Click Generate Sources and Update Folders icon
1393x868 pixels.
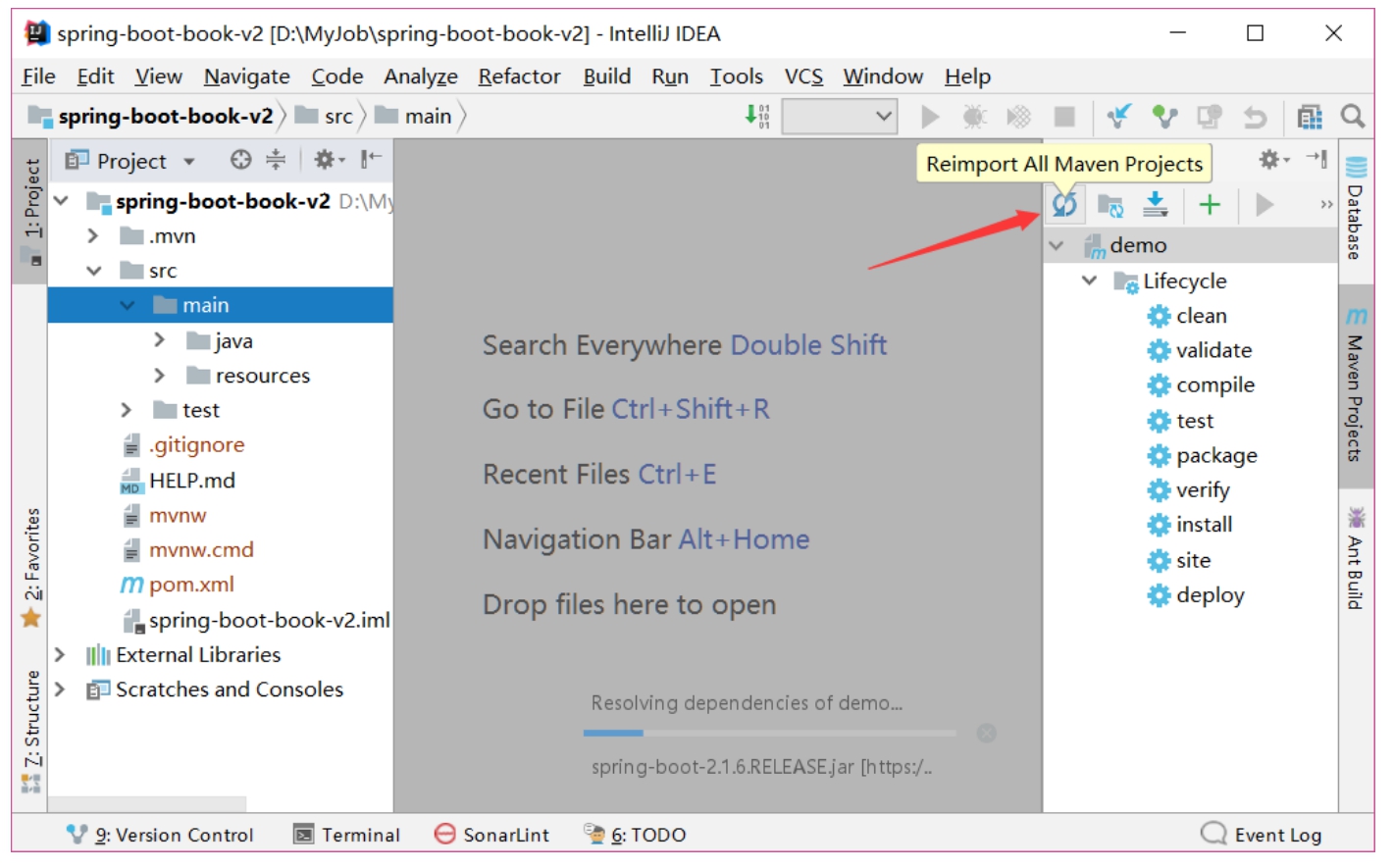(1109, 205)
